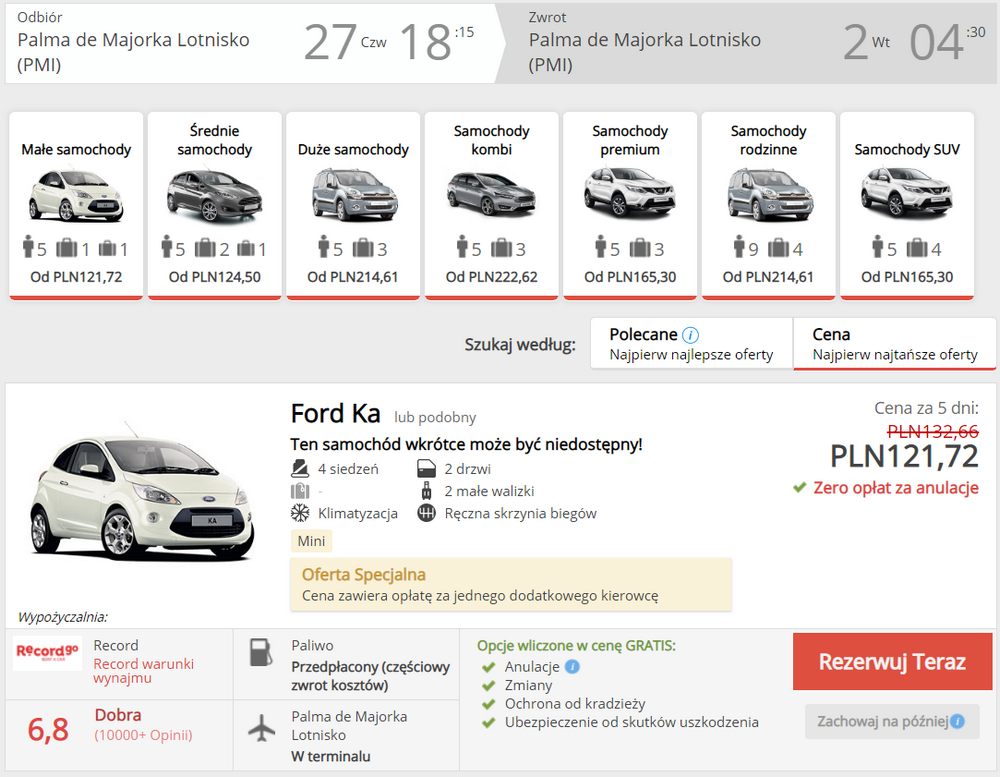
Task: Click the greyed large luggage icon under seats
Action: [x=300, y=491]
